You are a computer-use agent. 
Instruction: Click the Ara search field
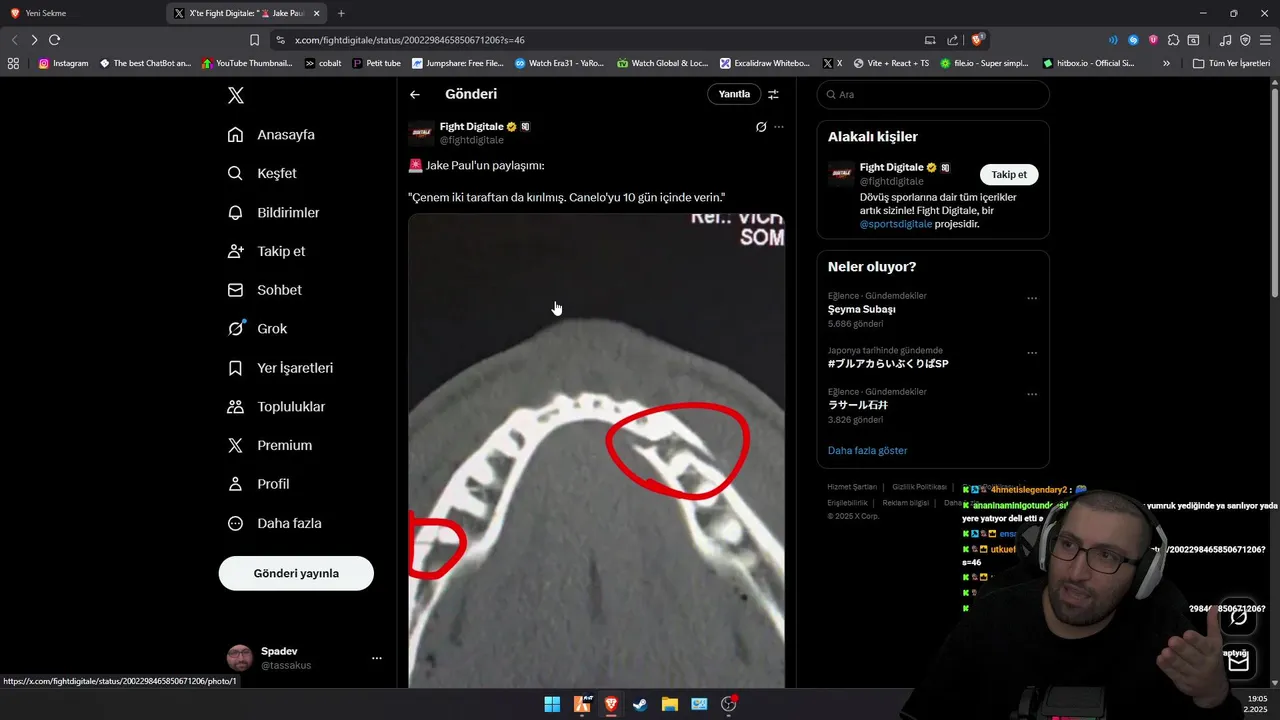pyautogui.click(x=933, y=94)
